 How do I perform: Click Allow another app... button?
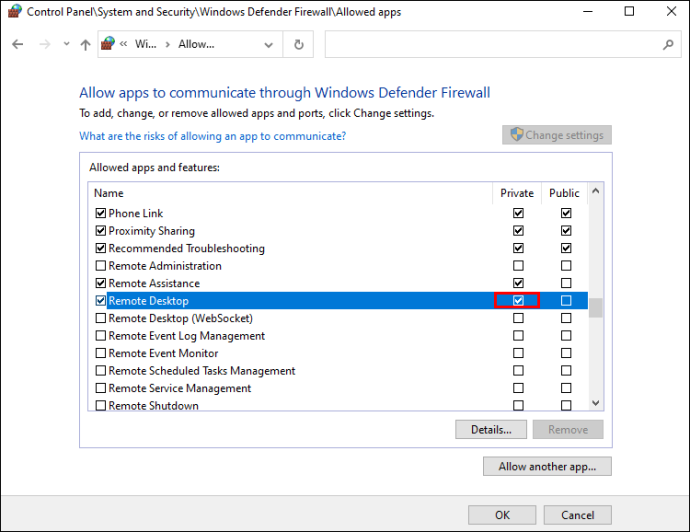point(547,466)
